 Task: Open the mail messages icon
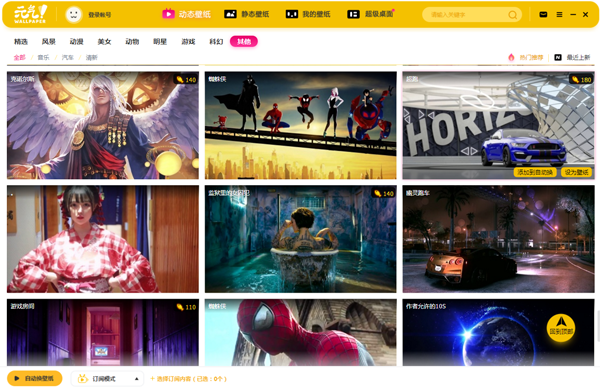pyautogui.click(x=543, y=15)
